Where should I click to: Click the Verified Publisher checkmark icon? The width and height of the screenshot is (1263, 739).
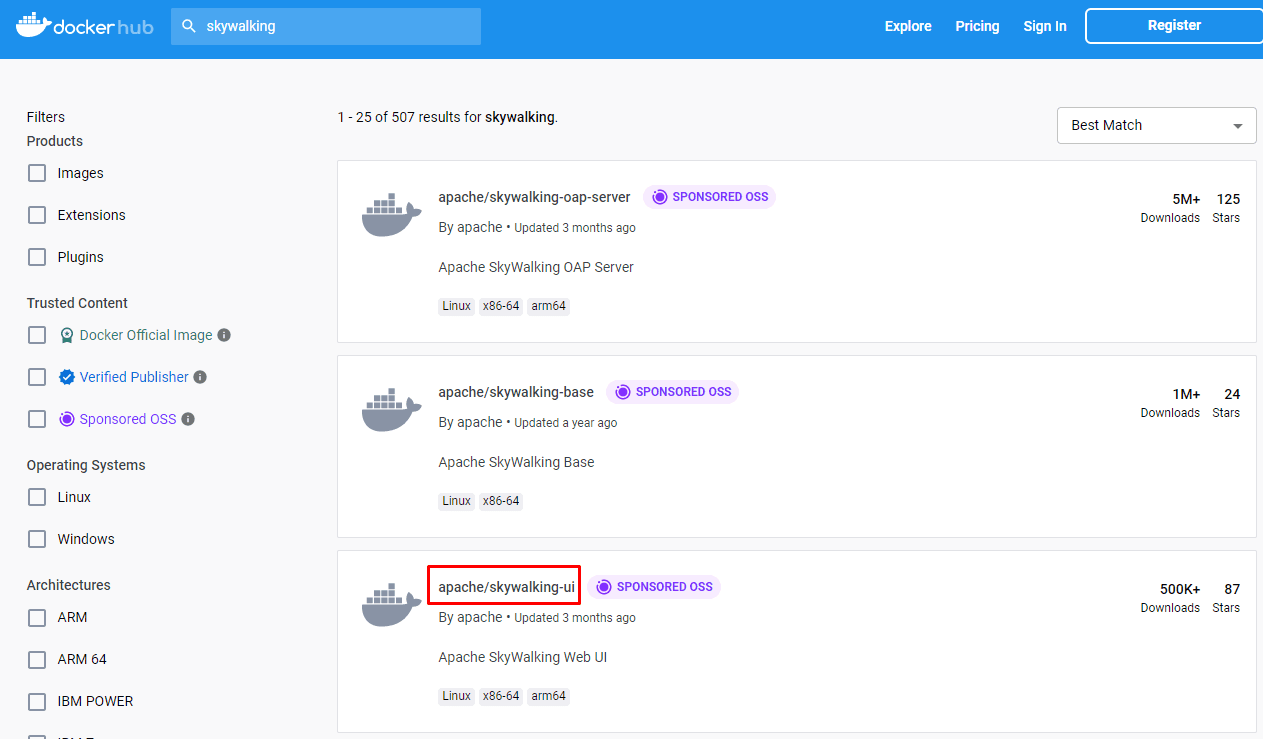(x=67, y=377)
